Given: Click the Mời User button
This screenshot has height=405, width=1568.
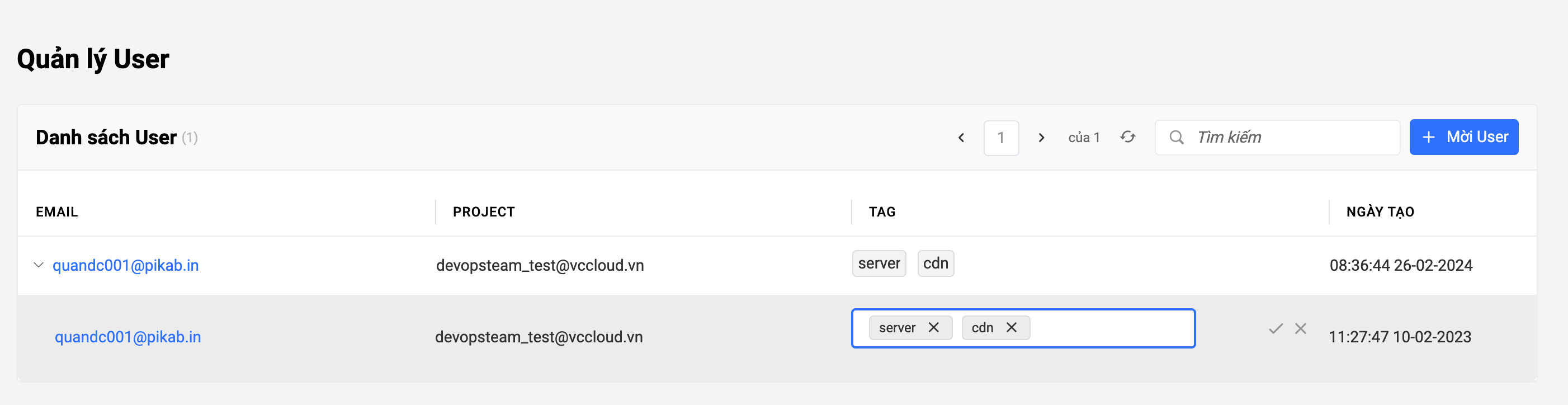Looking at the screenshot, I should (1463, 137).
